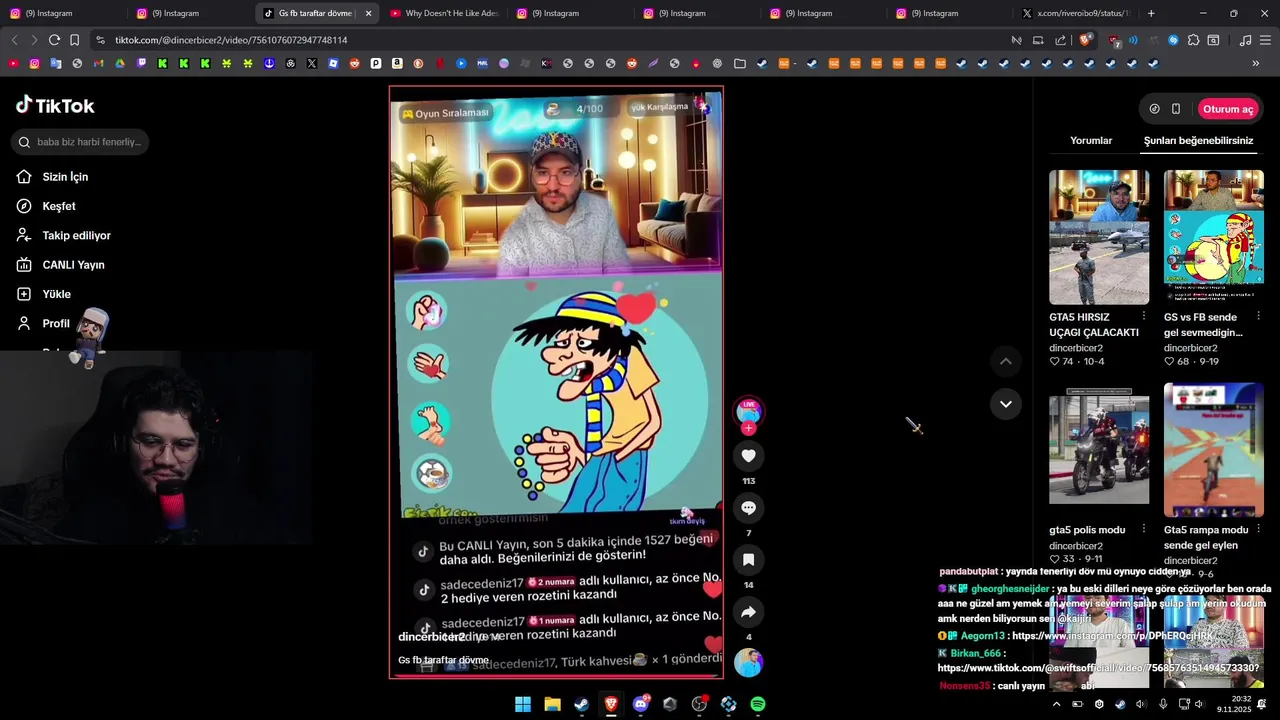Viewport: 1280px width, 720px height.
Task: Open the get-app phone icon
Action: click(x=1176, y=109)
